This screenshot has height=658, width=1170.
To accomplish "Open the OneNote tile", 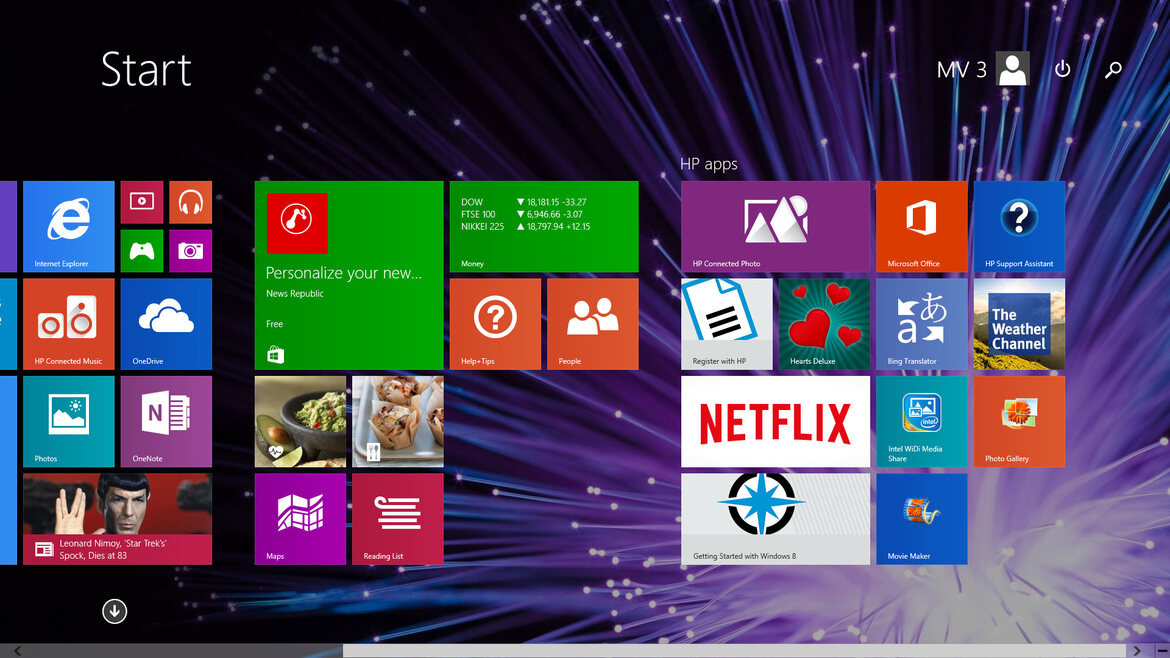I will tap(166, 422).
